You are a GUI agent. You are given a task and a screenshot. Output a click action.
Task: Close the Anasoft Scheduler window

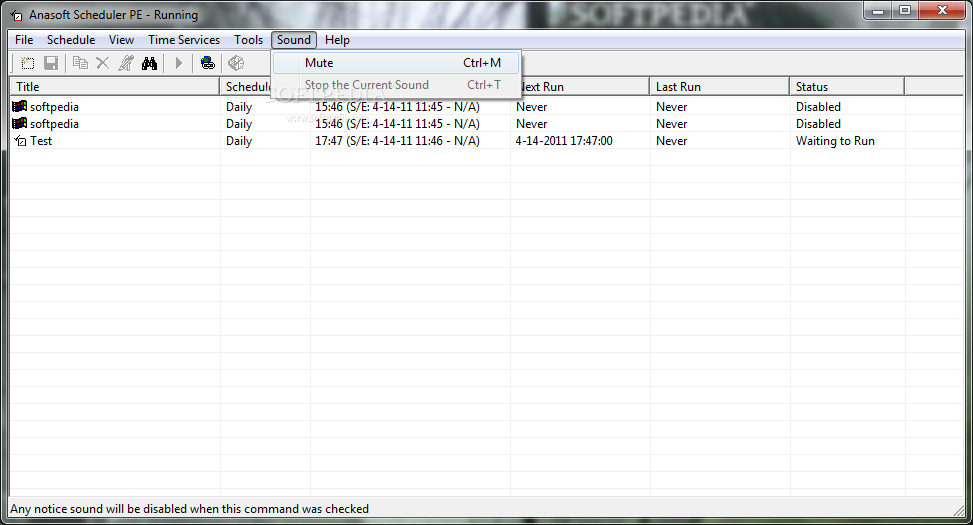[x=942, y=11]
